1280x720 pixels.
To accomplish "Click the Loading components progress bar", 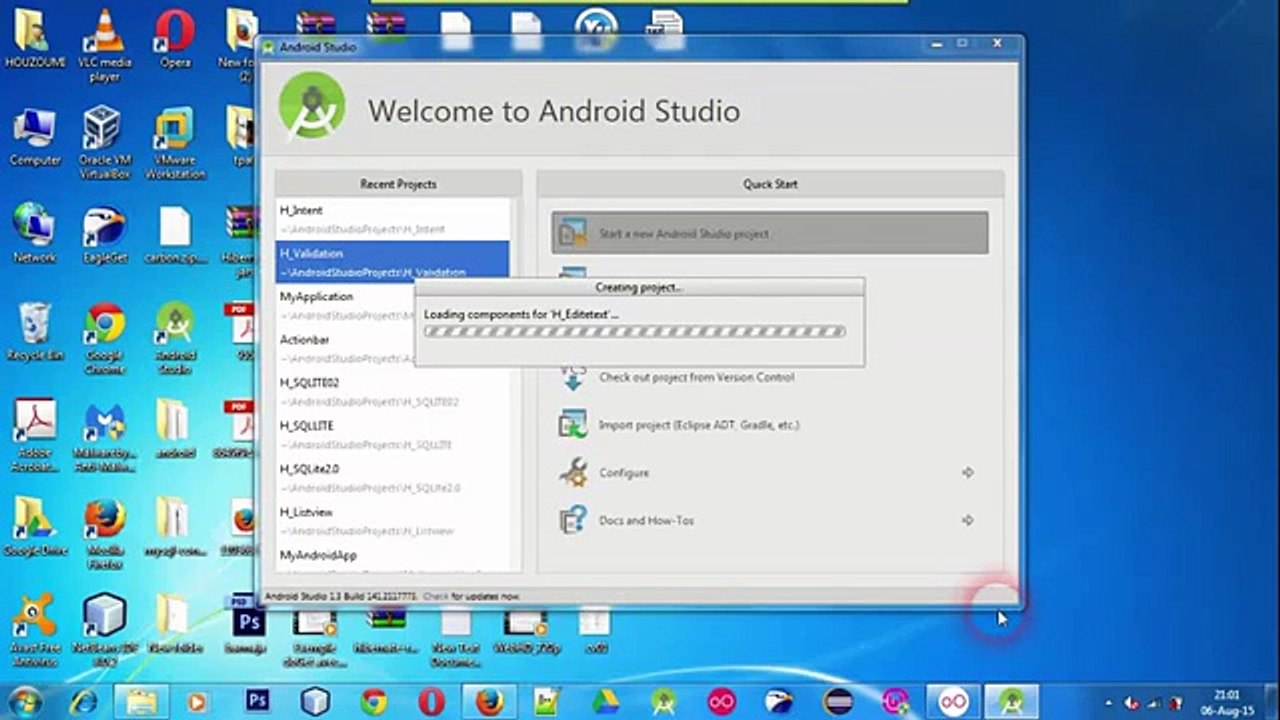I will (x=634, y=331).
